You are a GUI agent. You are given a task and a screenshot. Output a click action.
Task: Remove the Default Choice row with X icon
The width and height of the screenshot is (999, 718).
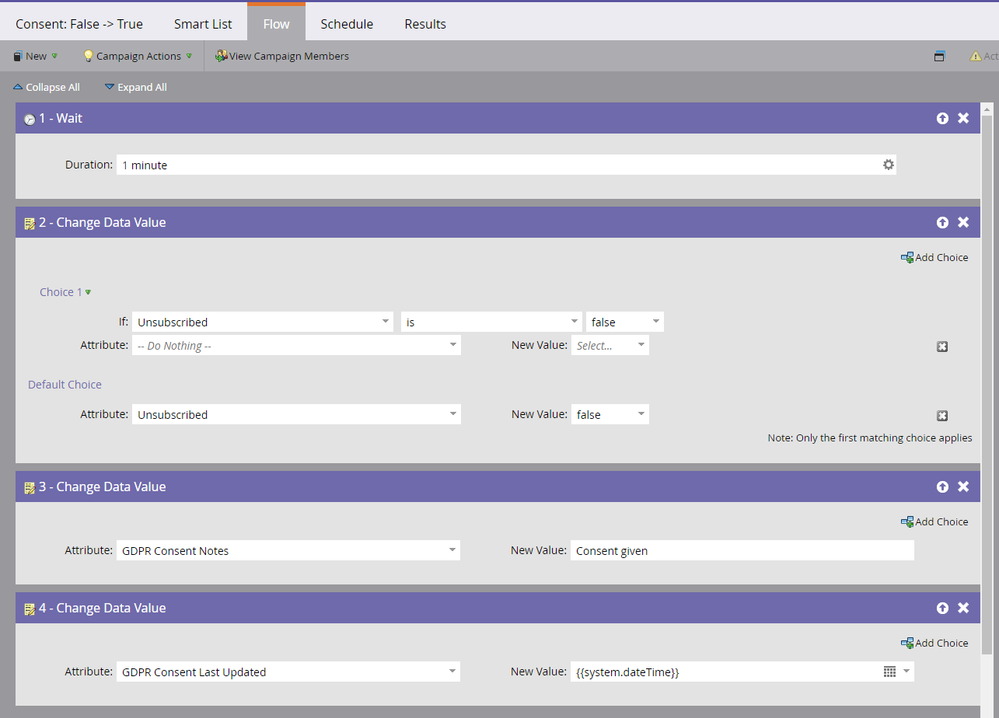942,415
